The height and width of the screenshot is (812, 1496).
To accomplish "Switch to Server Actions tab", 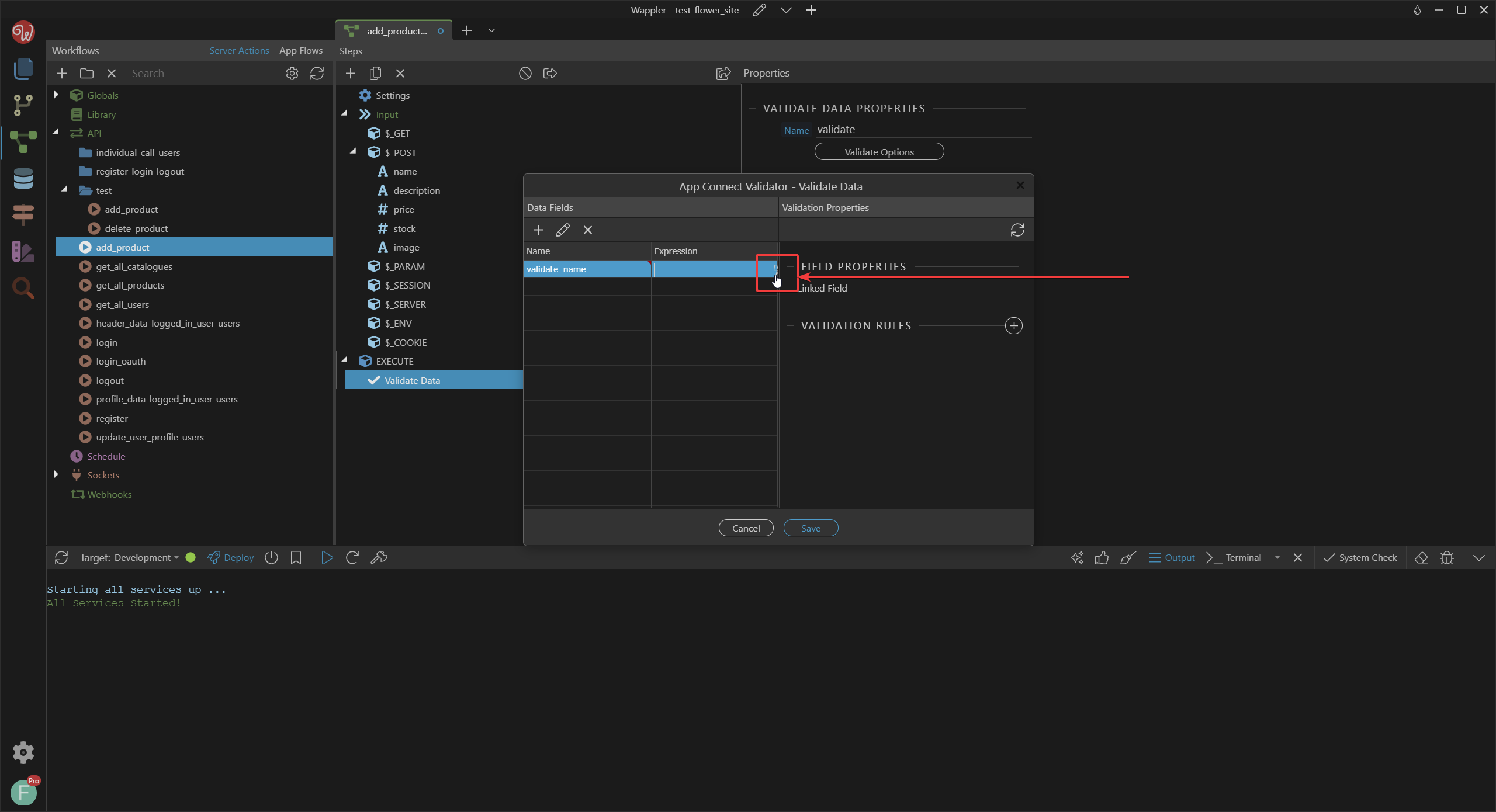I will tap(240, 51).
